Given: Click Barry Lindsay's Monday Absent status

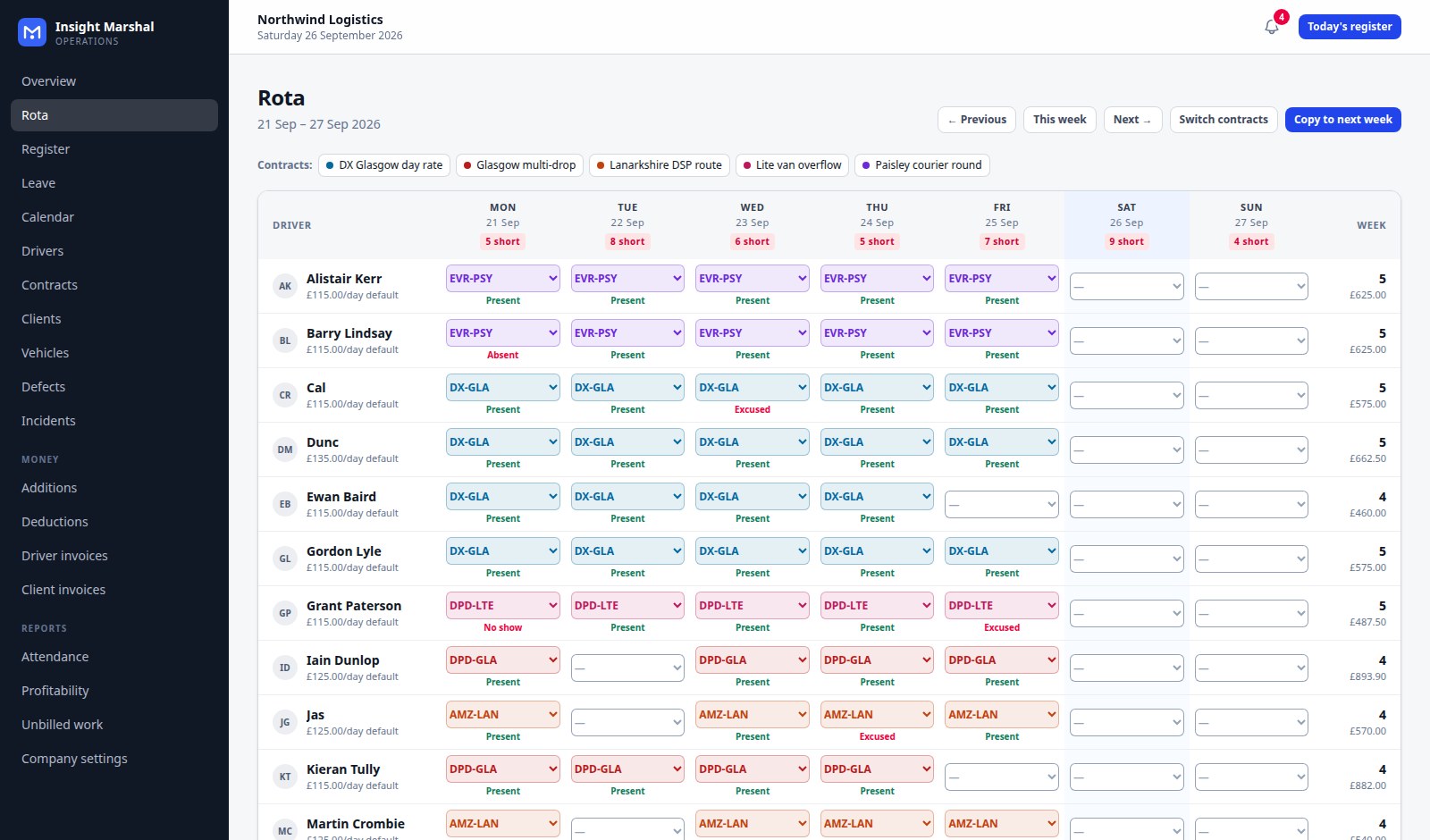Looking at the screenshot, I should [503, 355].
